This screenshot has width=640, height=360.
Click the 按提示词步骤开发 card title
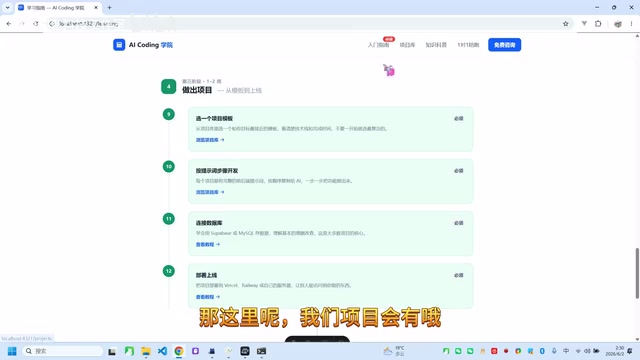216,171
